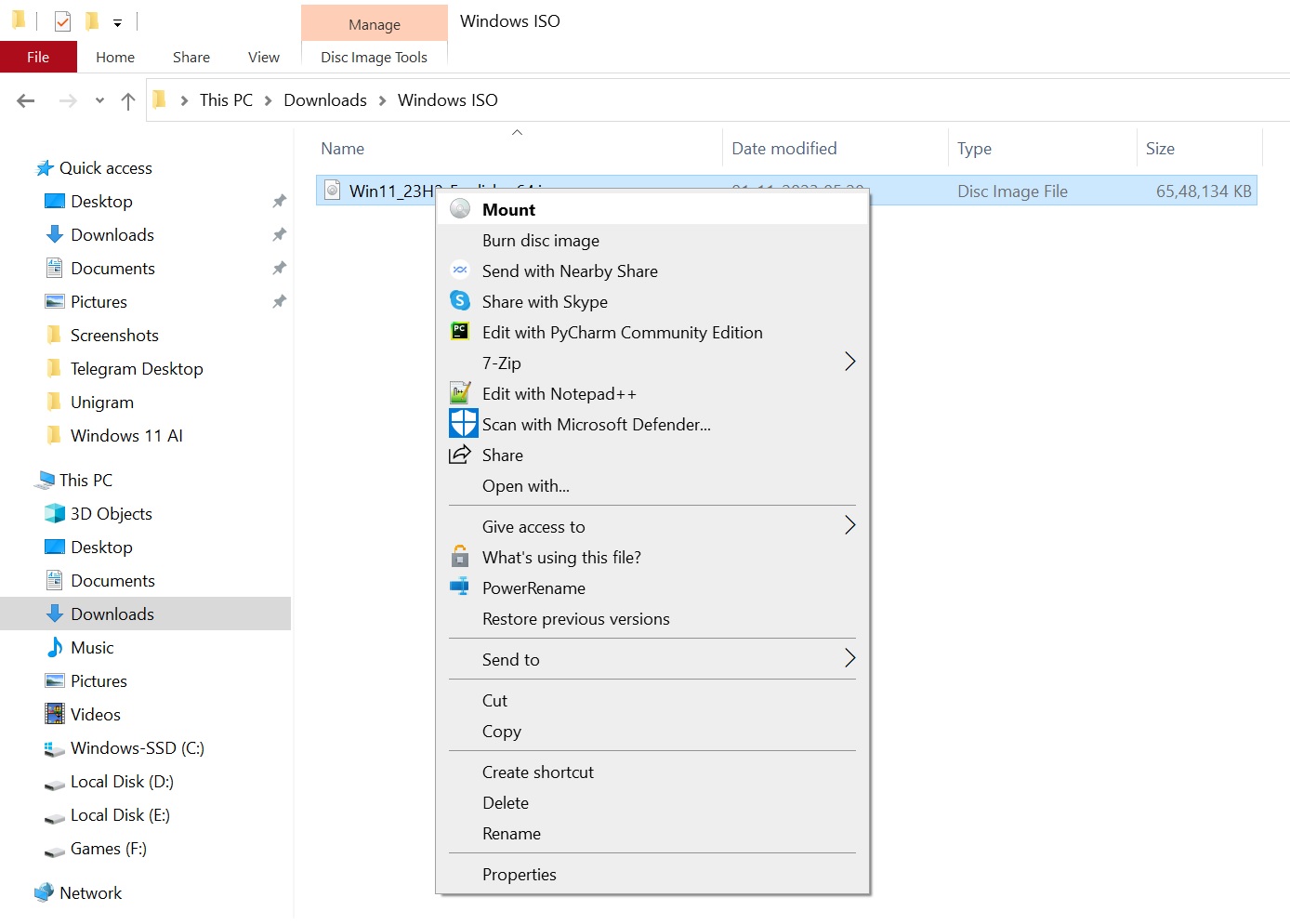Viewport: 1290px width, 924px height.
Task: Select the Edit with PyCharm Community Edition icon
Action: click(460, 332)
